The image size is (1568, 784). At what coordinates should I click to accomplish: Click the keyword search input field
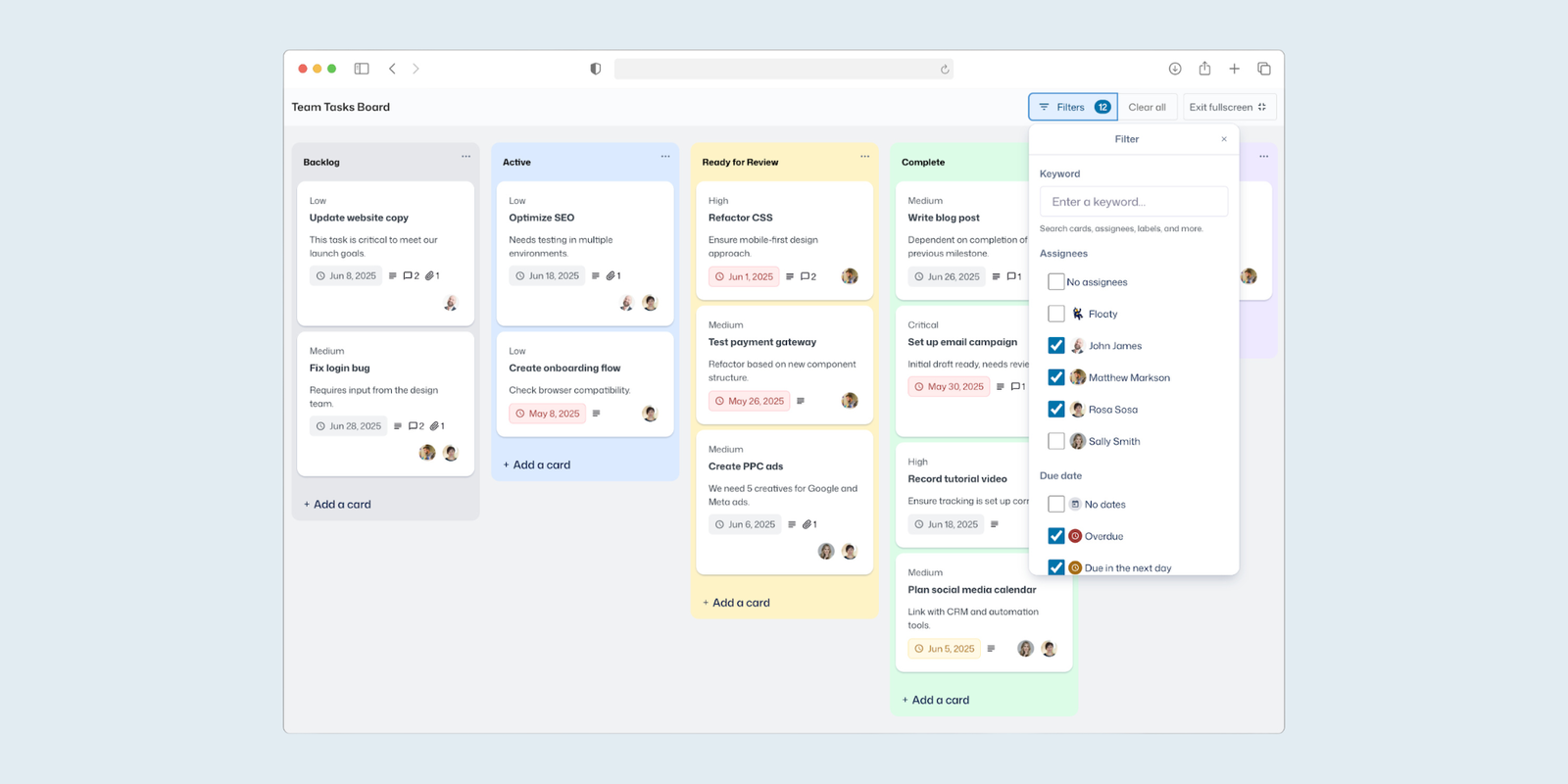click(x=1133, y=202)
